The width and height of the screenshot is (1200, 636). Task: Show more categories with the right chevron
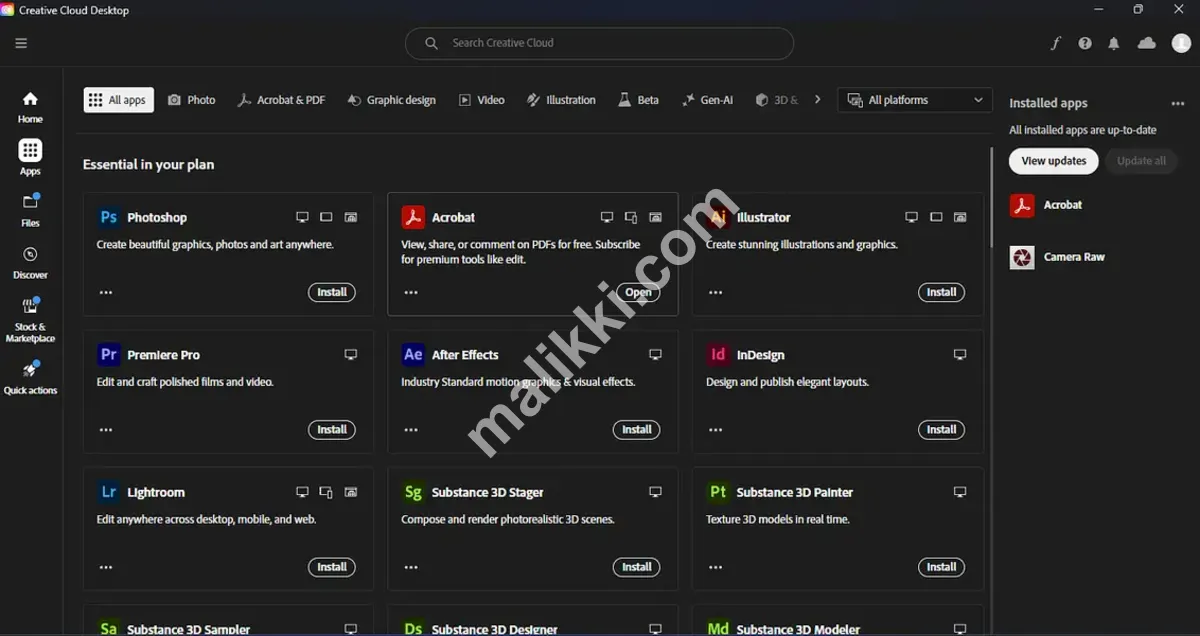tap(817, 100)
